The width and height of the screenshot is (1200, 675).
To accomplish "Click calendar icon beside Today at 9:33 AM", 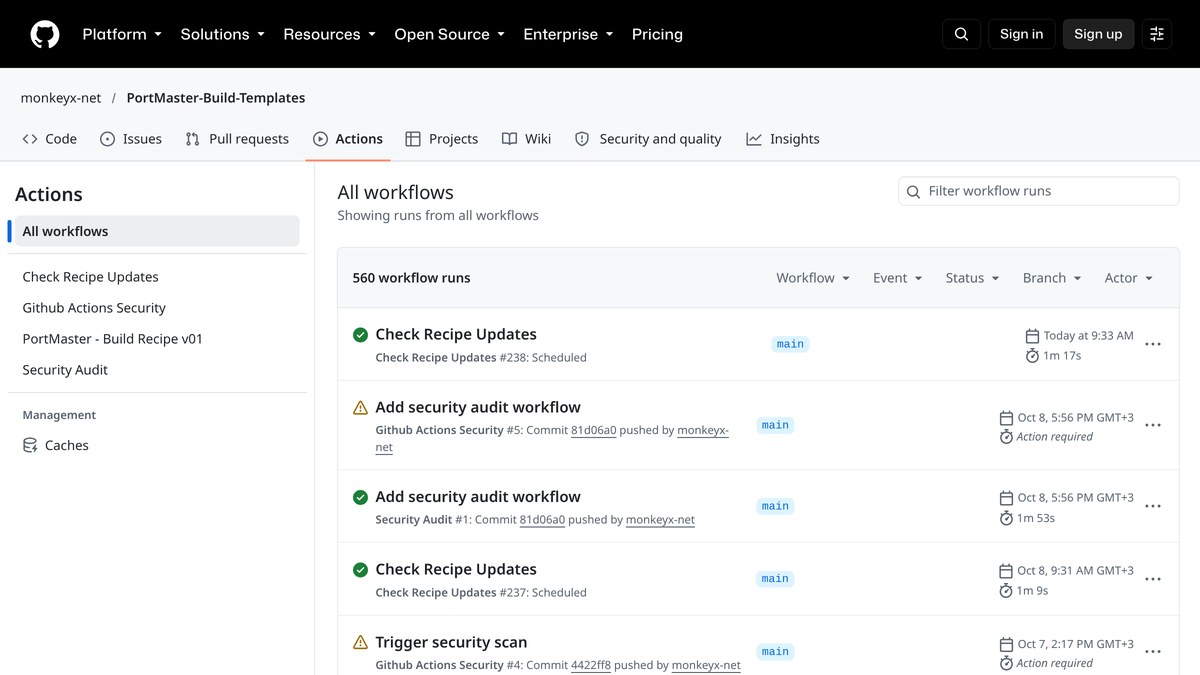I will (1033, 336).
